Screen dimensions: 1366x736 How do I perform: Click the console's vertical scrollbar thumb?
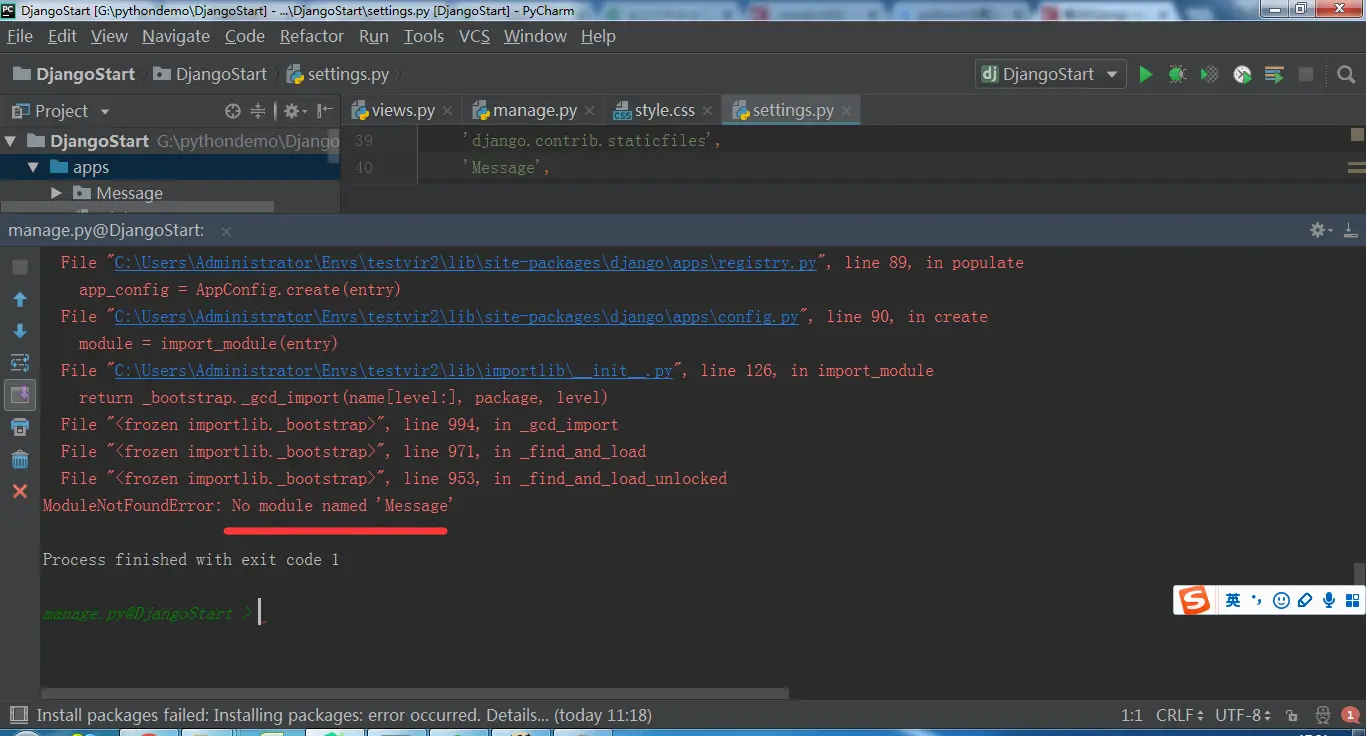pos(1359,575)
